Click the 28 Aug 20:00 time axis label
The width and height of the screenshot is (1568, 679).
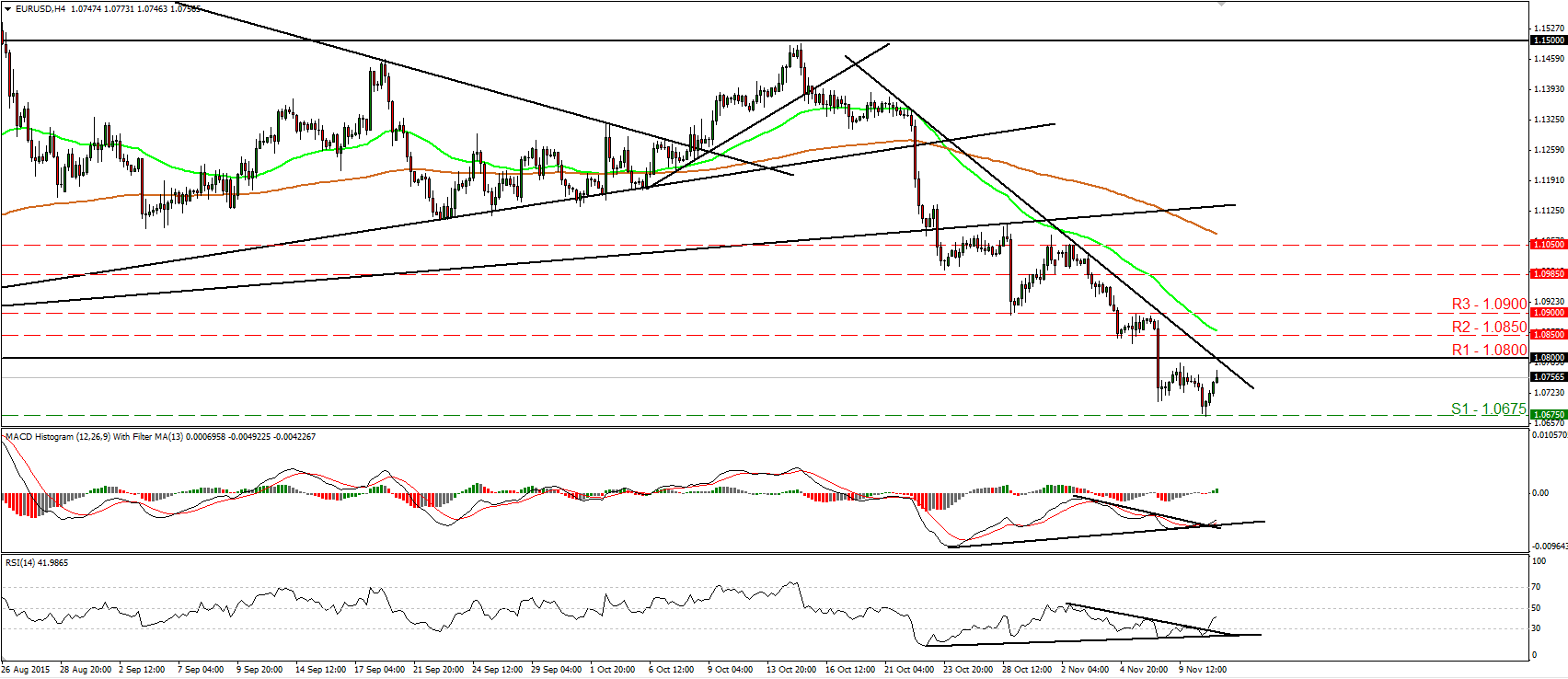86,669
